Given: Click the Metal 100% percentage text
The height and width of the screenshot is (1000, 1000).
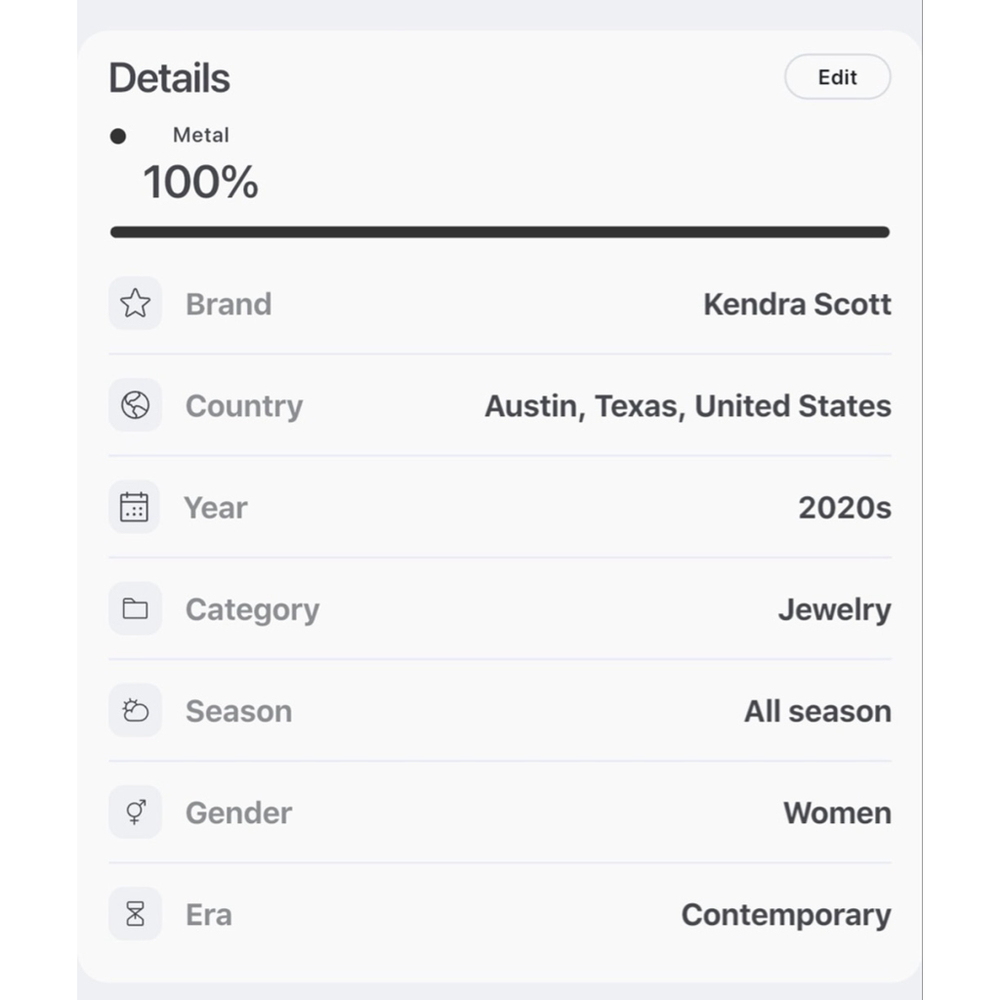Looking at the screenshot, I should pos(201,182).
